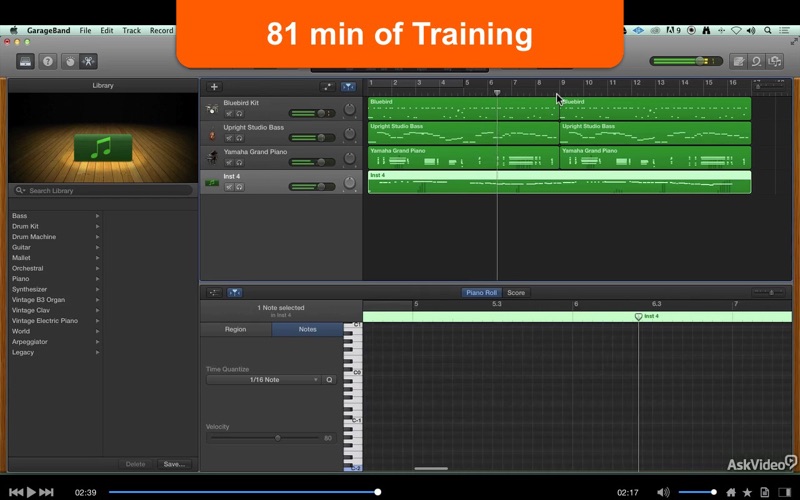Click Bluebird Kit pan knob
The image size is (800, 500).
pos(349,109)
